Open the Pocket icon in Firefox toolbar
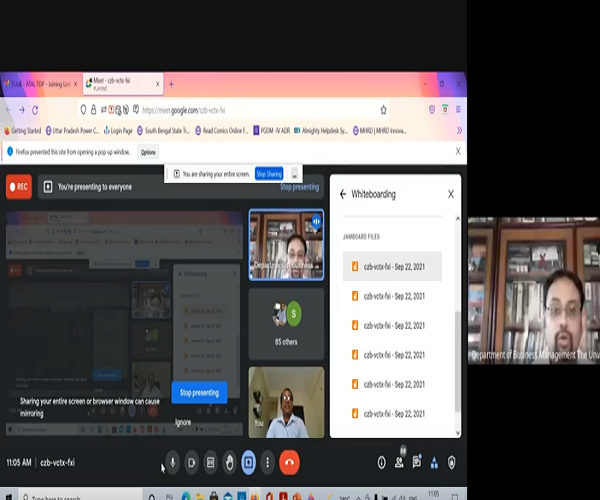This screenshot has height=500, width=600. click(x=432, y=110)
